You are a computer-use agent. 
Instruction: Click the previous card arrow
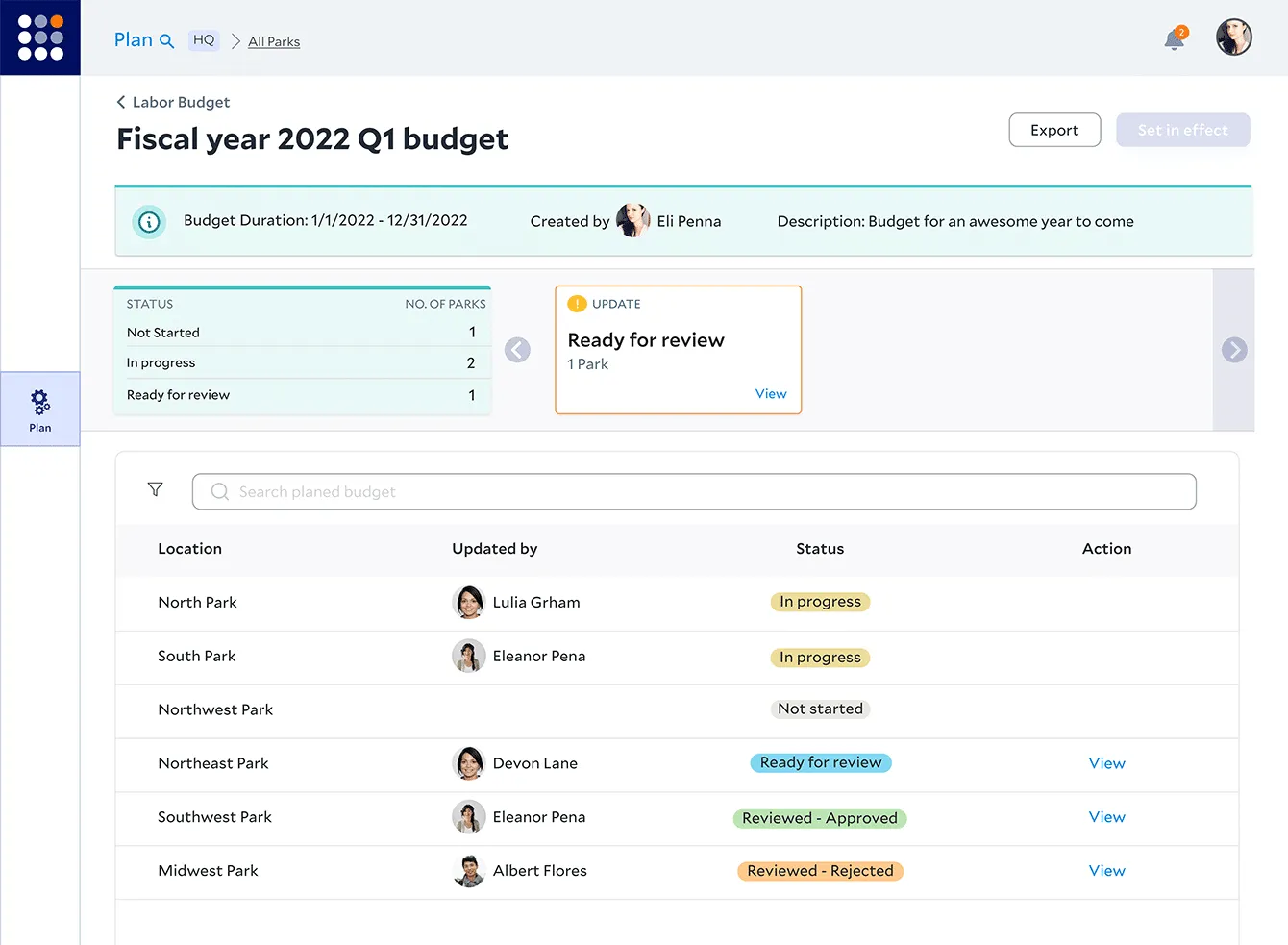point(517,350)
